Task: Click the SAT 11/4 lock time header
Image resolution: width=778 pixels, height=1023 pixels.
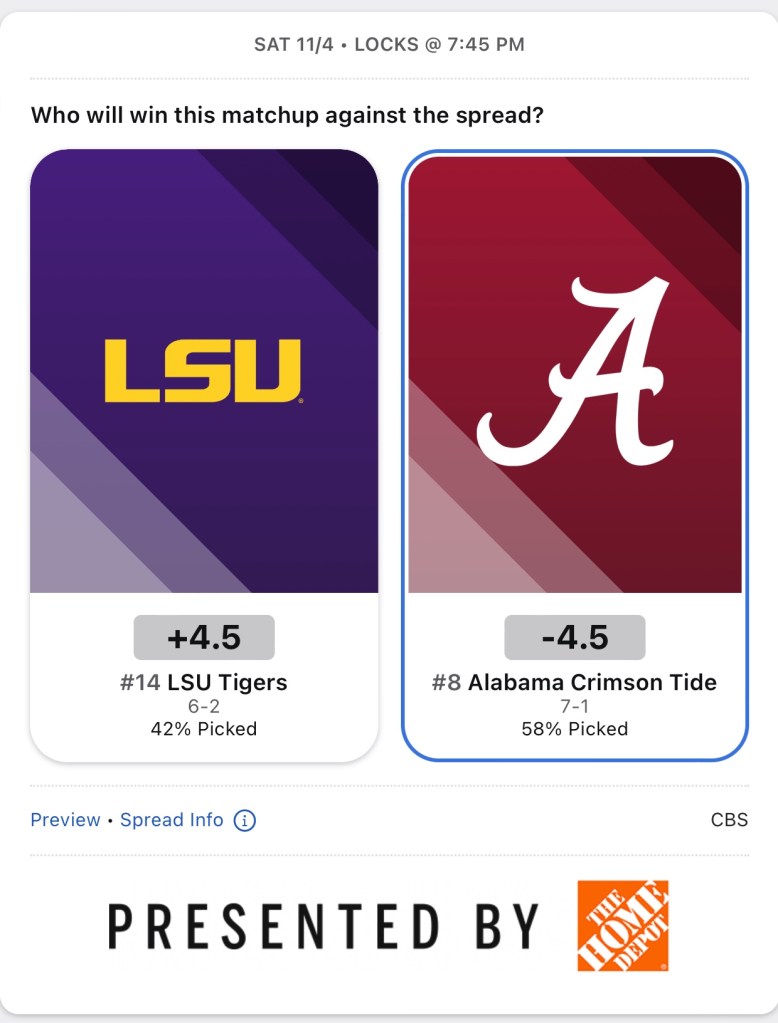Action: point(389,45)
